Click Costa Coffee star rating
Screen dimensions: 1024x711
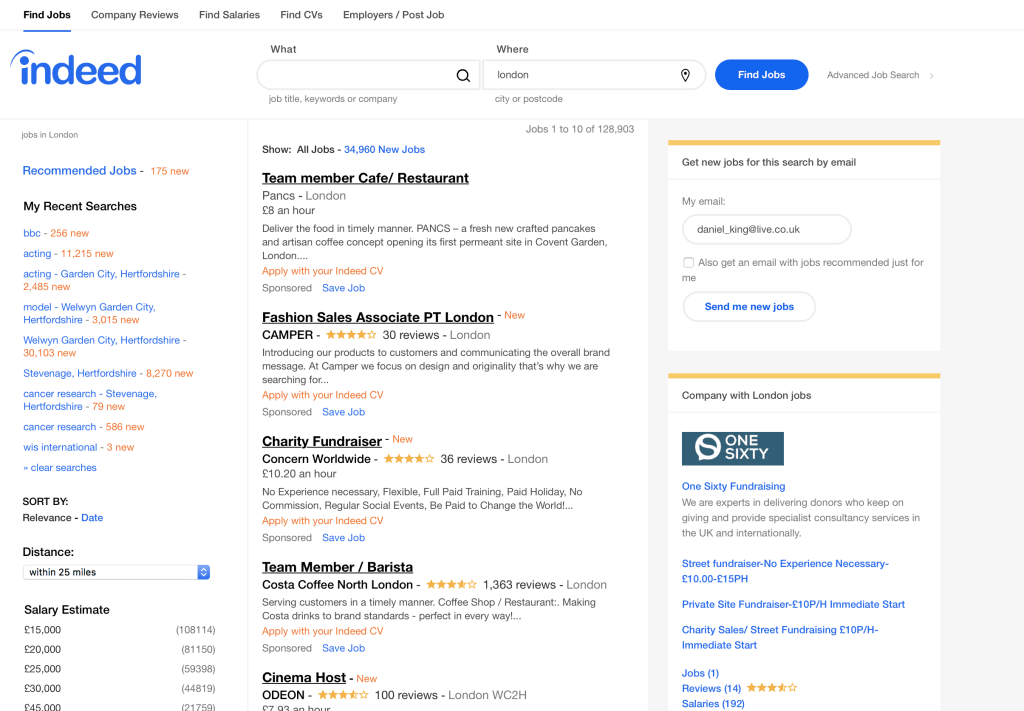pos(451,584)
